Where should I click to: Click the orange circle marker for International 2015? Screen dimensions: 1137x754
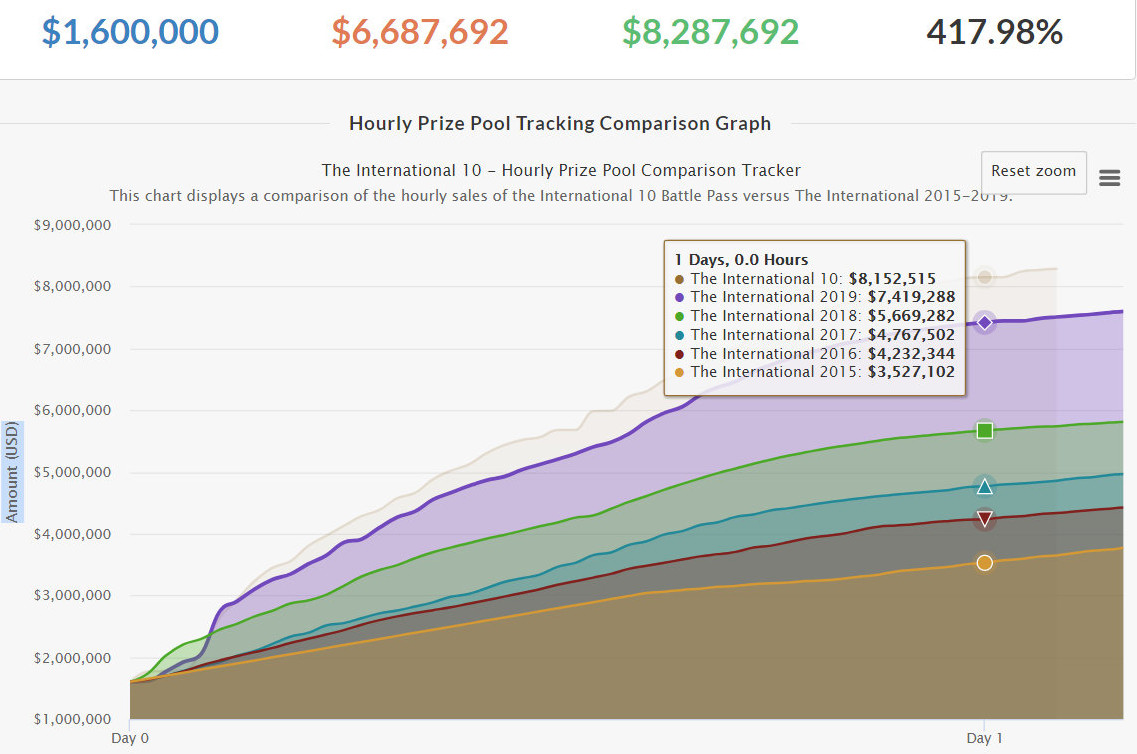coord(985,563)
